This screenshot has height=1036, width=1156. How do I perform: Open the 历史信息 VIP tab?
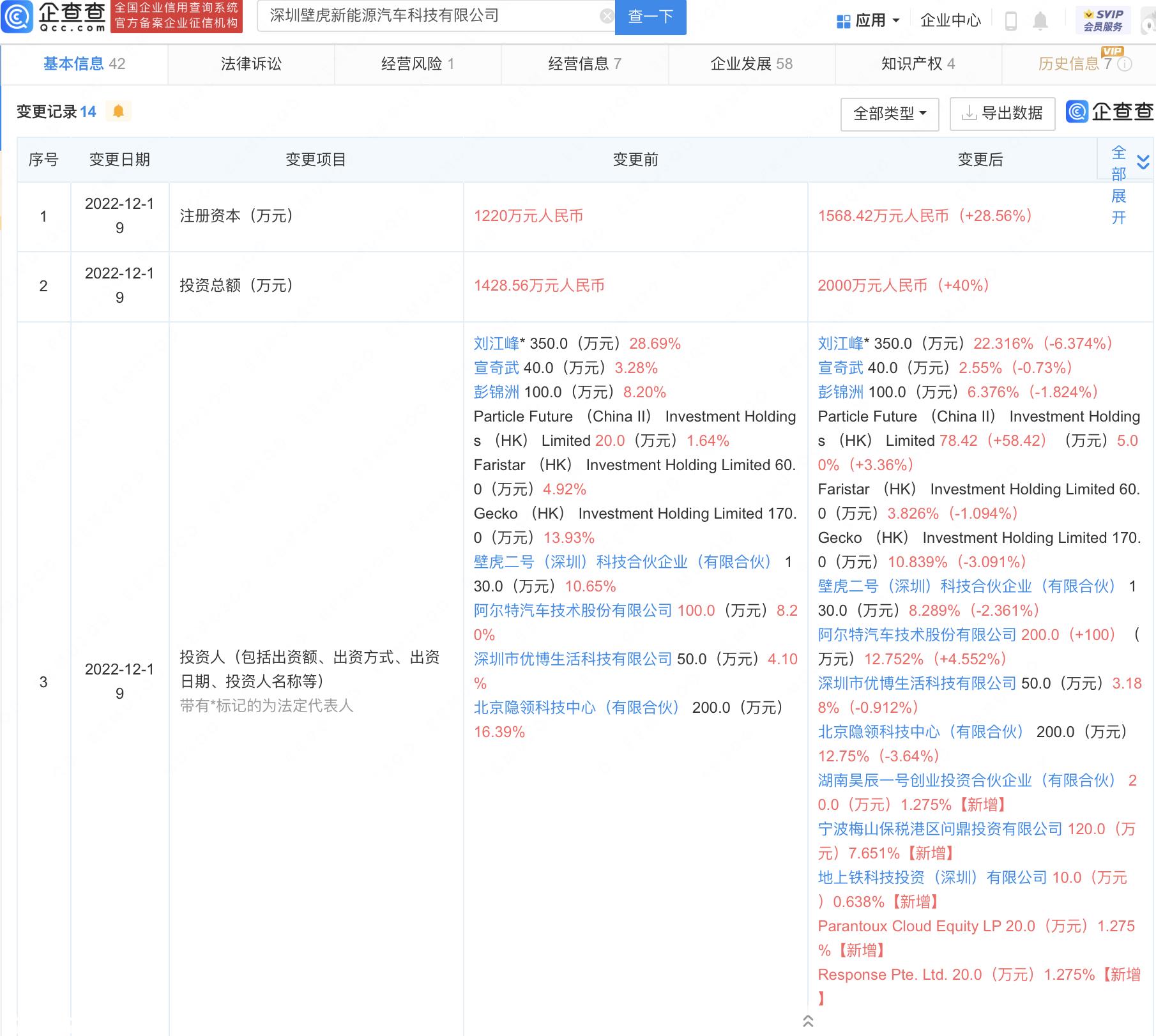[1079, 64]
